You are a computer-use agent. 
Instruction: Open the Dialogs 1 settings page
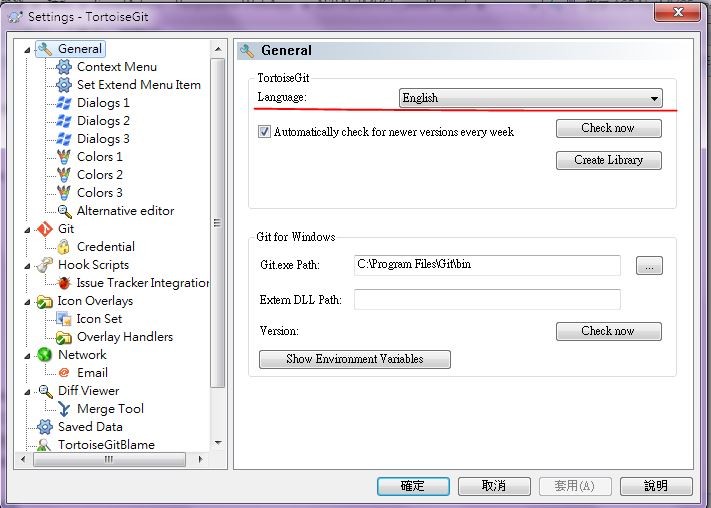[103, 103]
